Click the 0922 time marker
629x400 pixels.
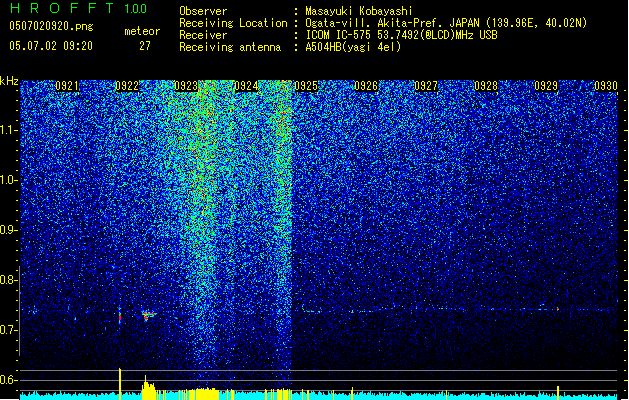click(127, 86)
